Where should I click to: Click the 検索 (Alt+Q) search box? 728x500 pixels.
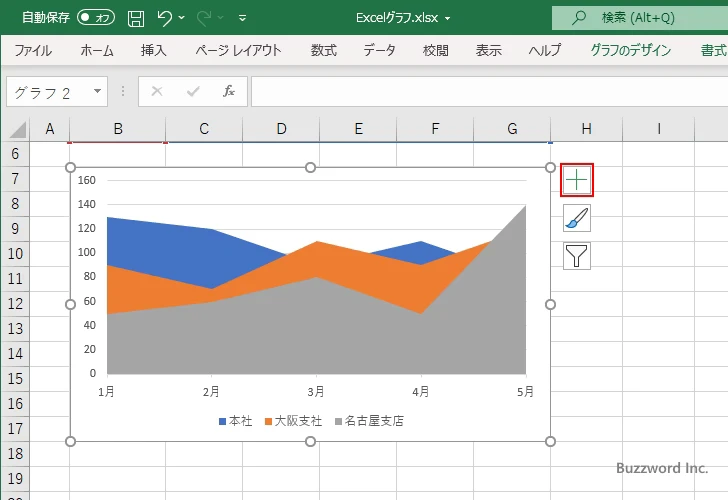(x=640, y=18)
